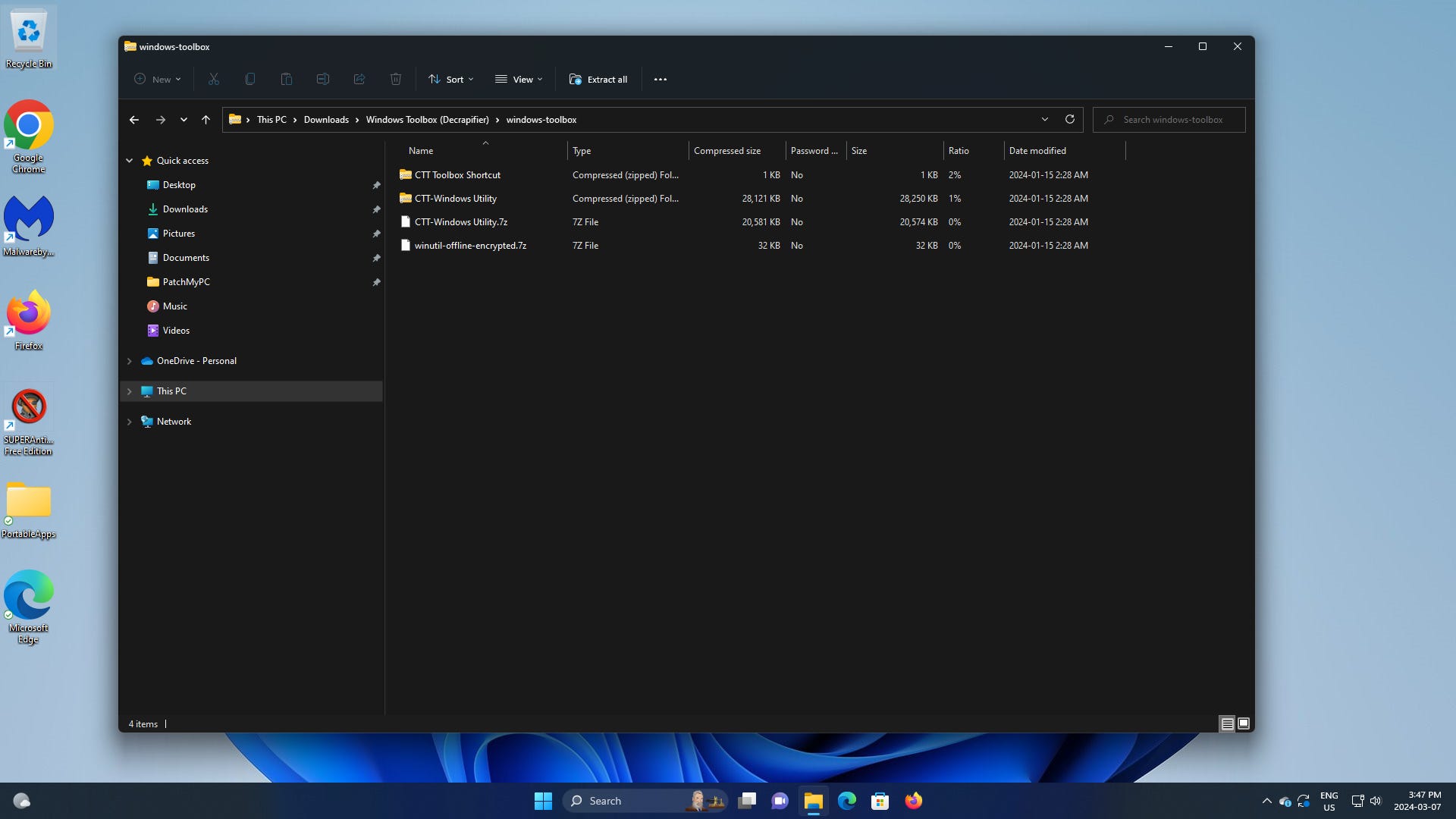
Task: Switch to the large thumbnails view toggle
Action: 1244,724
